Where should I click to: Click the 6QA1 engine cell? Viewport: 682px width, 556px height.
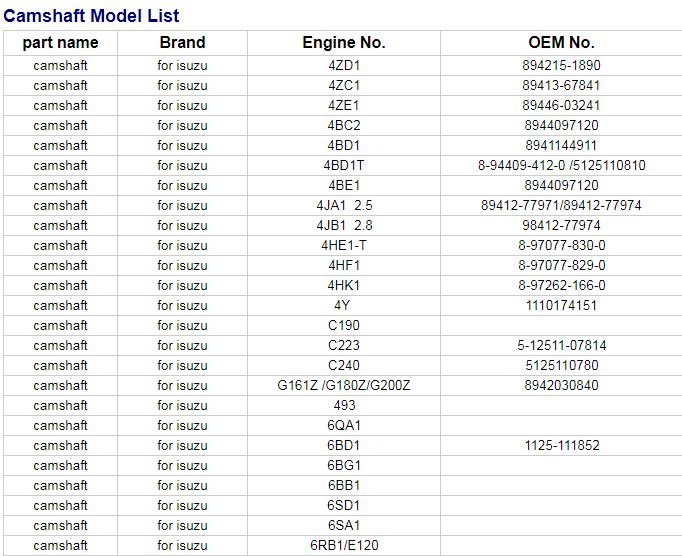(344, 426)
